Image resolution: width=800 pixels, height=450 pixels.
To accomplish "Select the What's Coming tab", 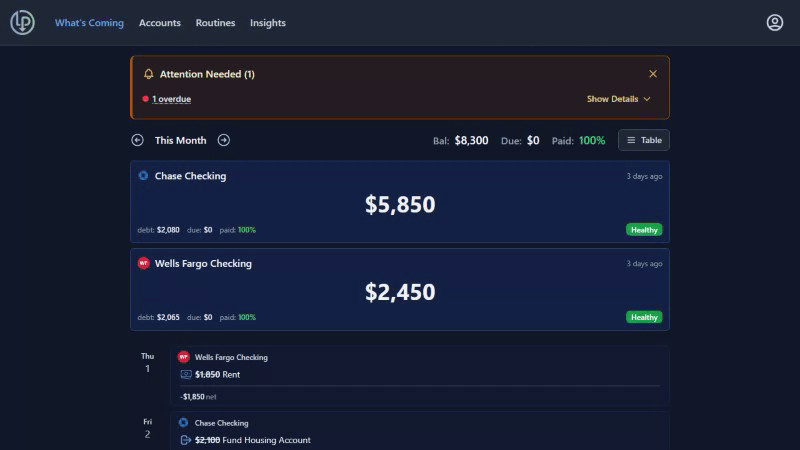I will 89,23.
